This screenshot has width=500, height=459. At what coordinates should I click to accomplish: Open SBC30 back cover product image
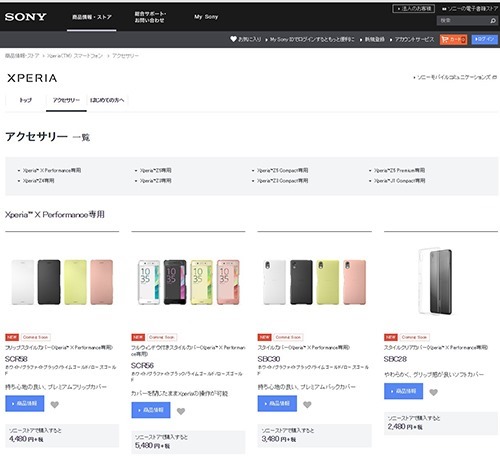coord(315,282)
